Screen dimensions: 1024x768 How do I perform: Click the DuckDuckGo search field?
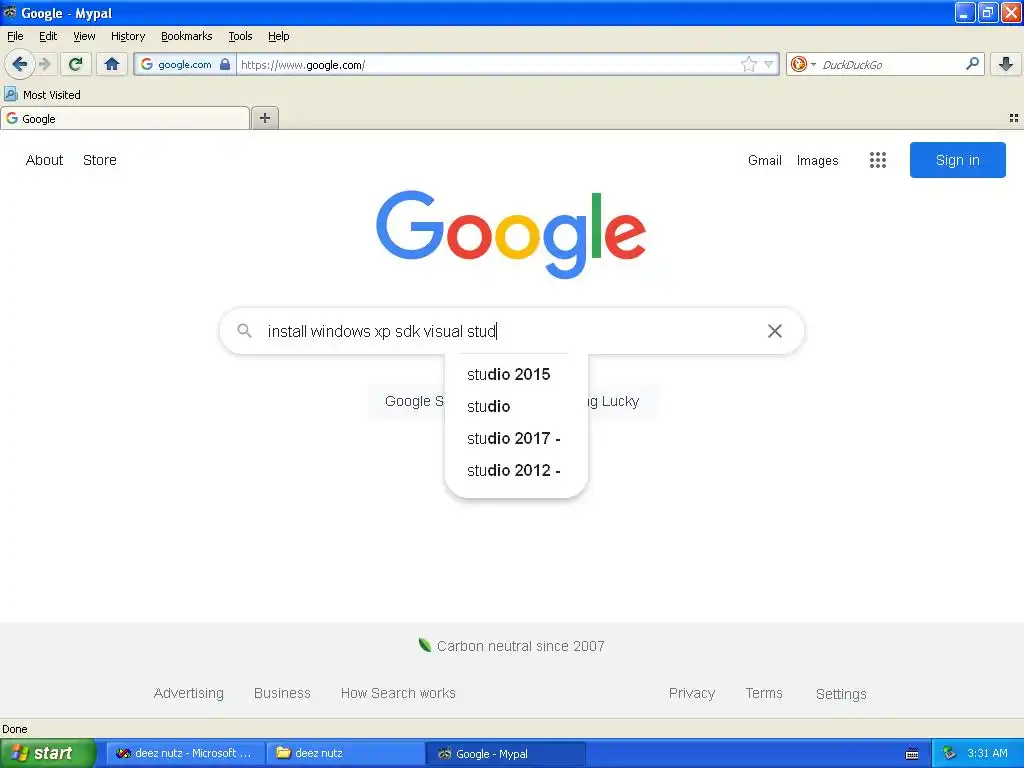pyautogui.click(x=889, y=65)
